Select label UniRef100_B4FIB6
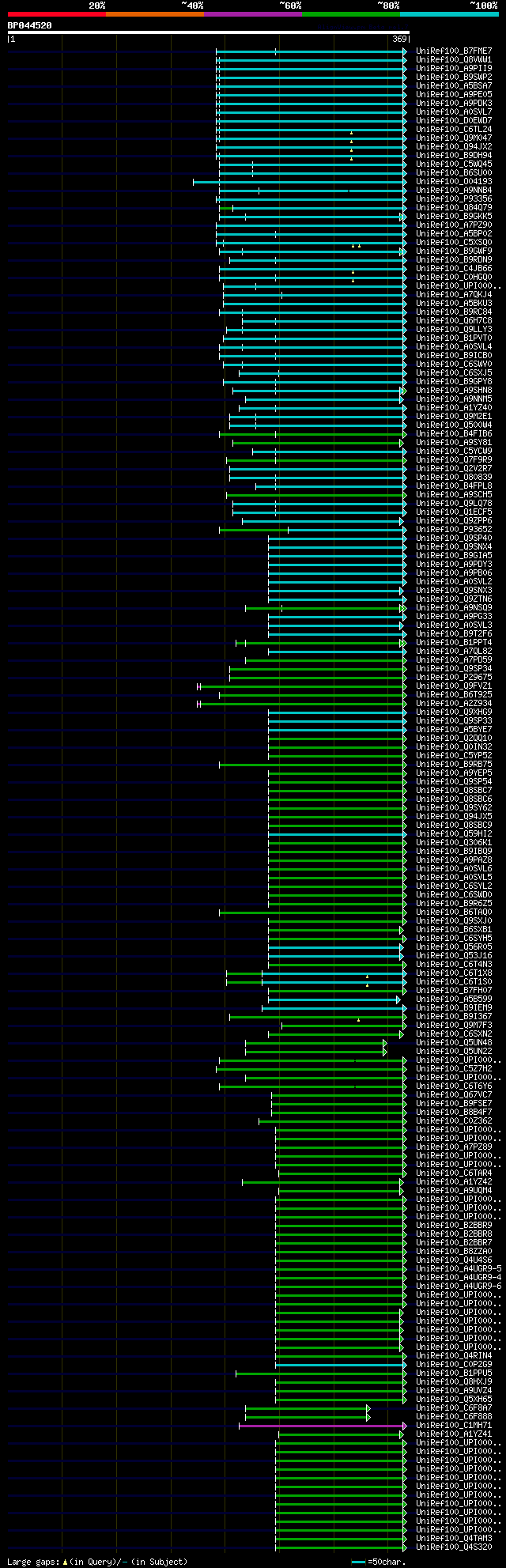506x1568 pixels. coord(454,433)
